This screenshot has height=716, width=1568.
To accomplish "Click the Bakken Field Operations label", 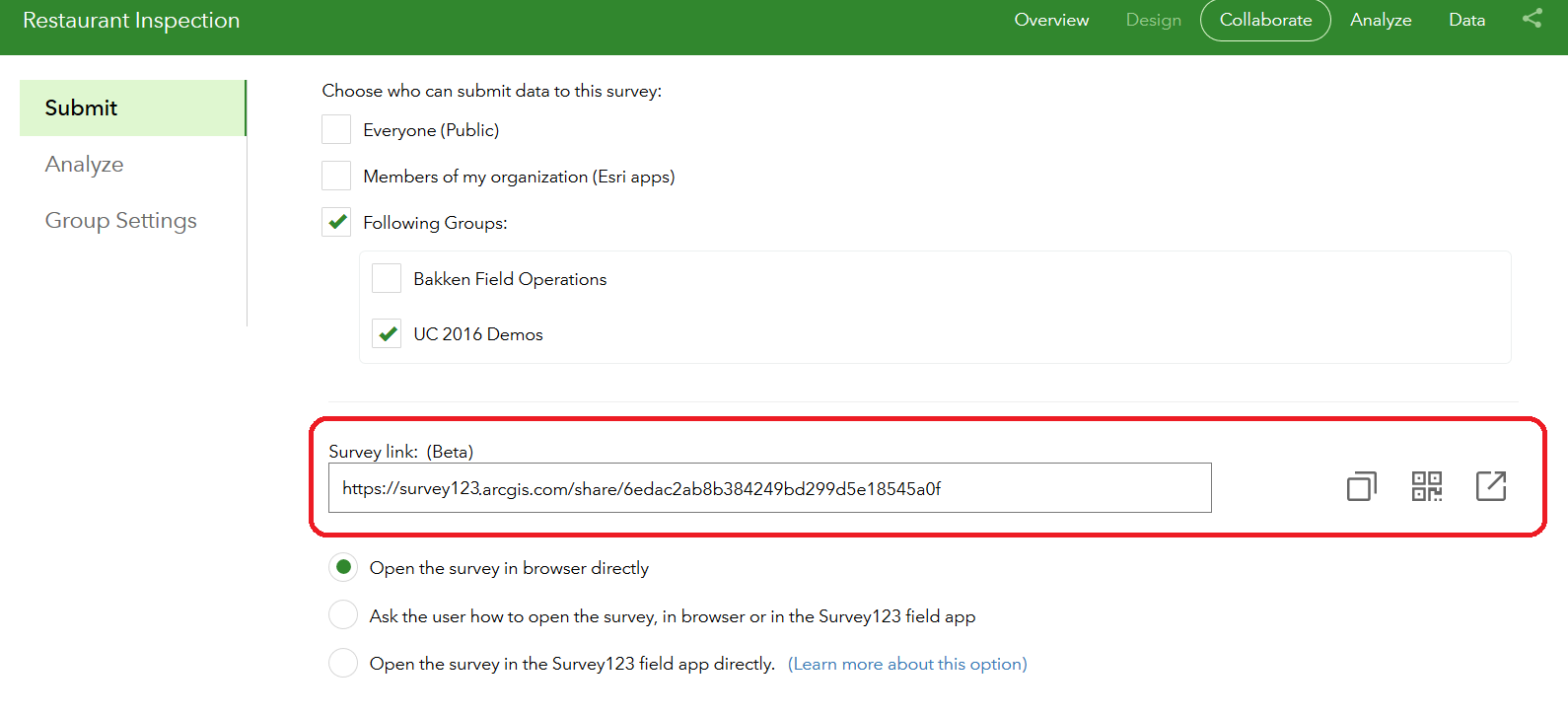I will pos(510,279).
